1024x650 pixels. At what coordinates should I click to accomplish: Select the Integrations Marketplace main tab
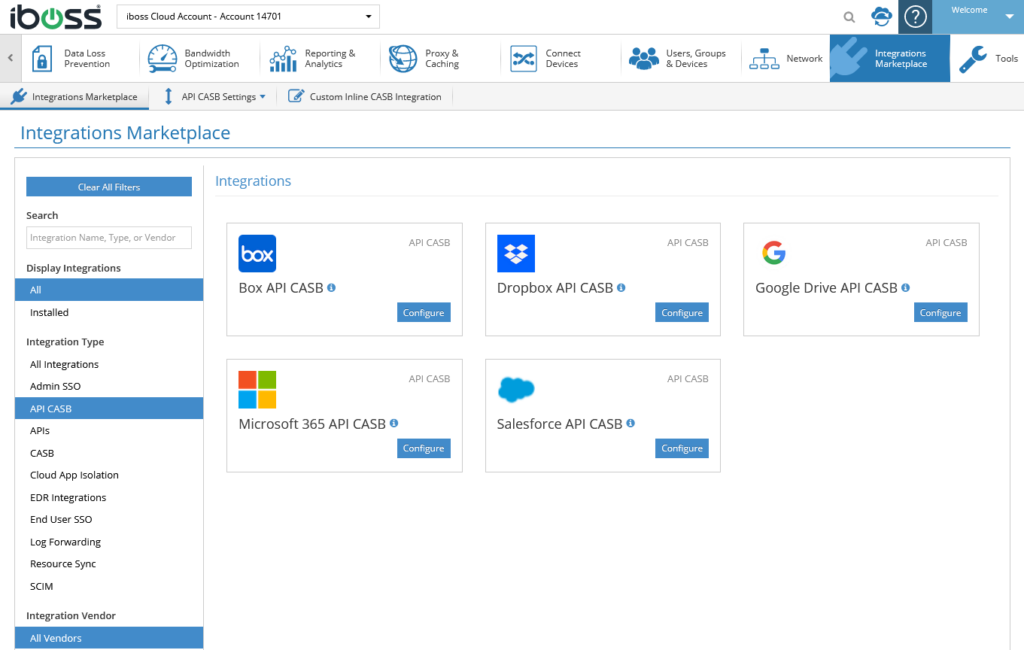pyautogui.click(x=889, y=58)
